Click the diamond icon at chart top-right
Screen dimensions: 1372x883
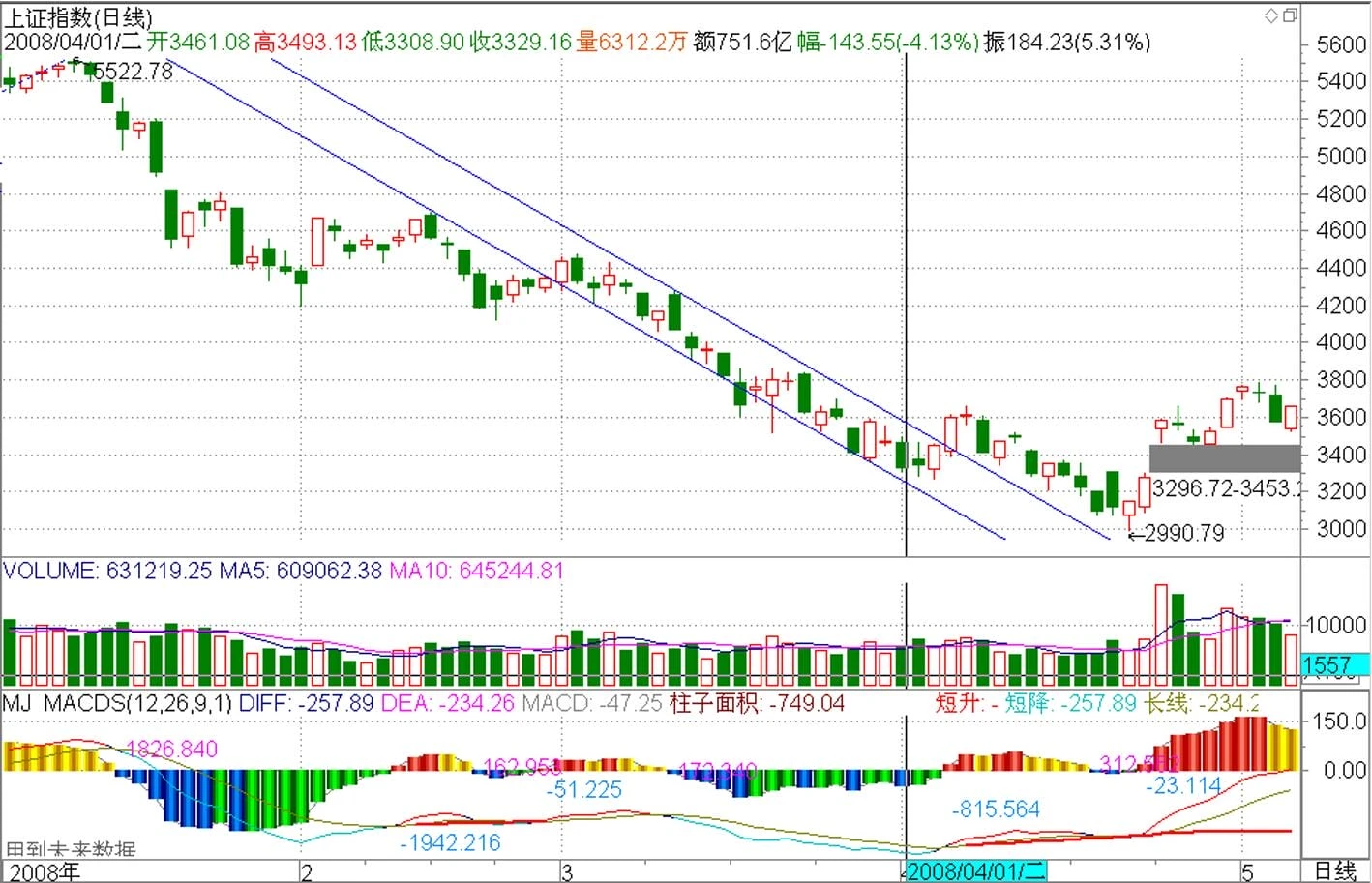(1271, 15)
